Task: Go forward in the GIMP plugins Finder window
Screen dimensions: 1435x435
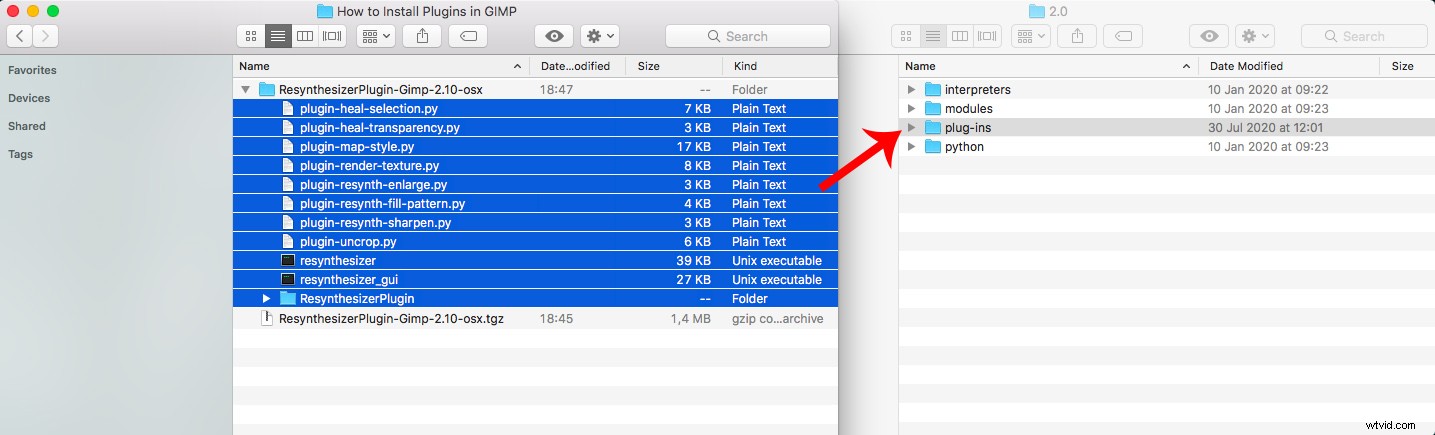Action: (45, 36)
